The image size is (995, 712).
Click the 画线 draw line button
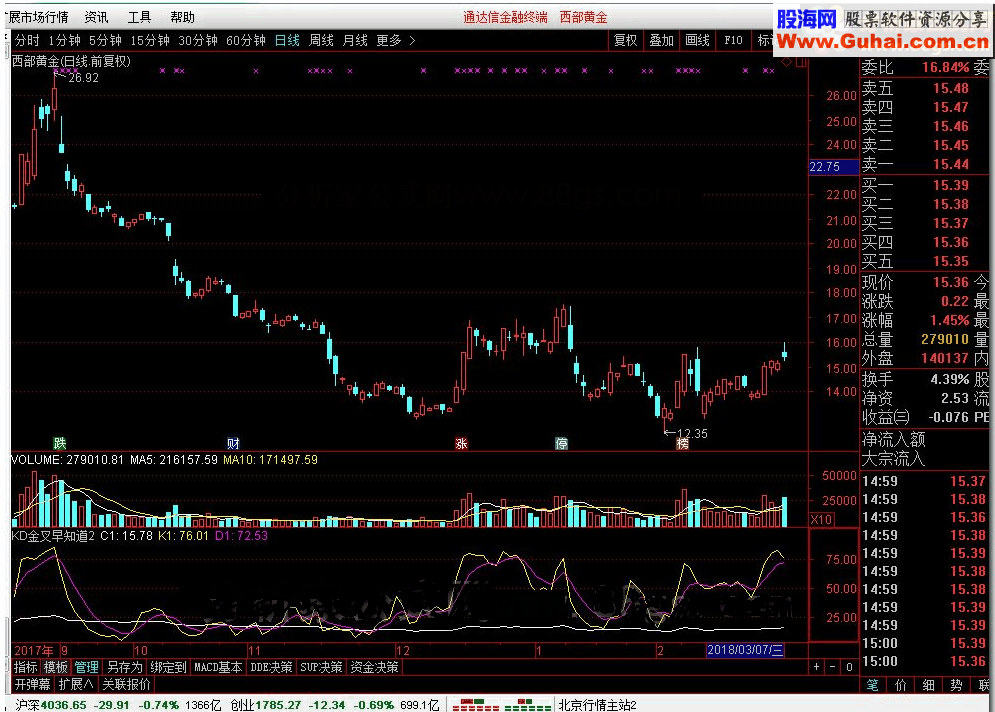[x=697, y=41]
